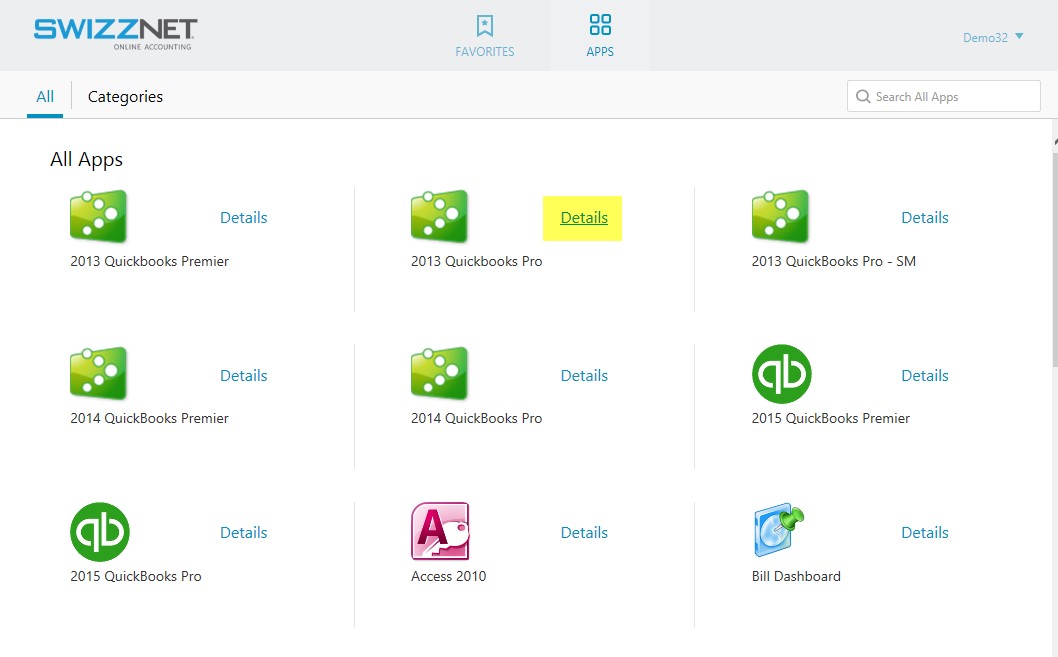Launch the 2013 Quickbooks Pro app icon
This screenshot has width=1058, height=657.
(x=439, y=217)
